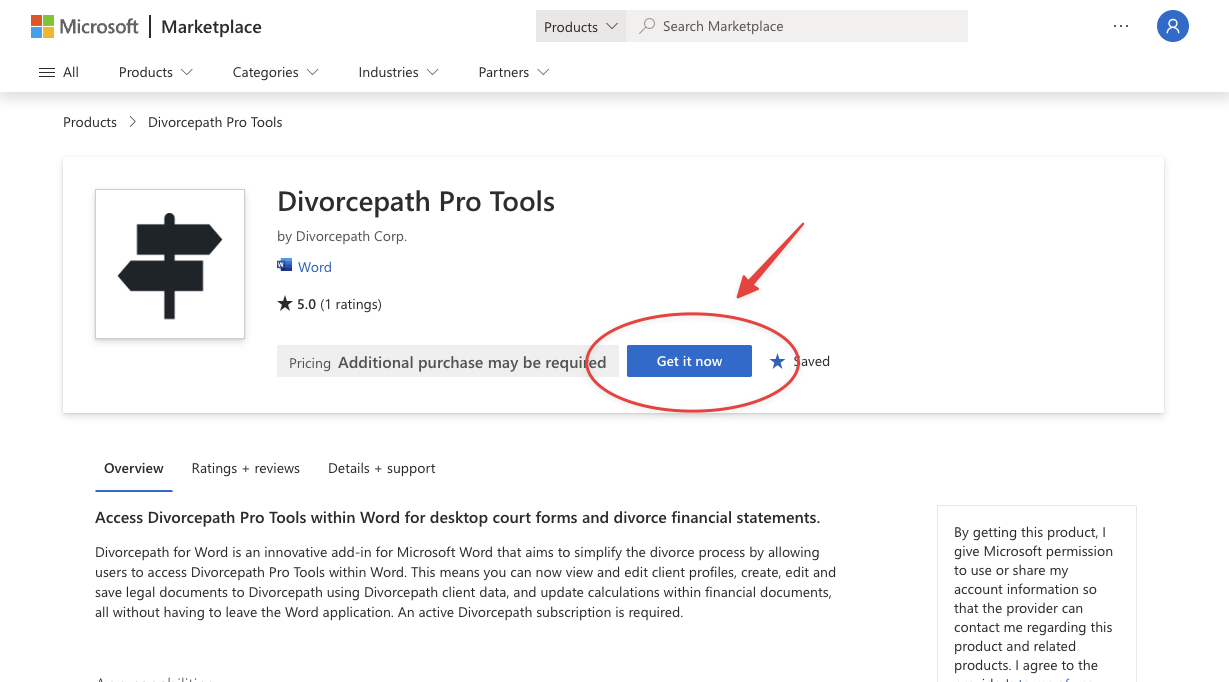The image size is (1229, 682).
Task: Open the more options ellipsis menu
Action: (x=1121, y=26)
